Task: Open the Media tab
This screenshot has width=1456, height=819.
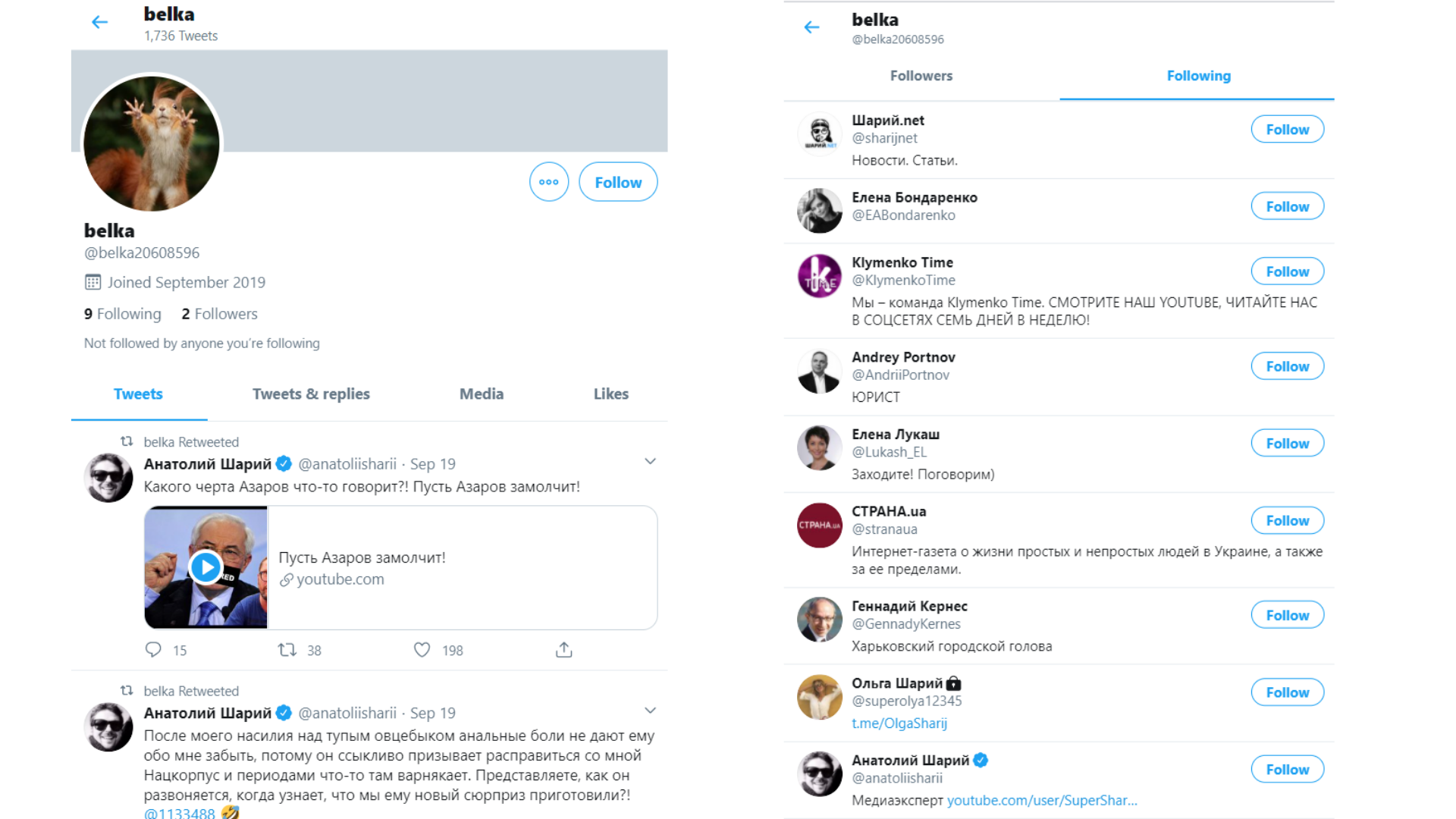Action: point(481,394)
